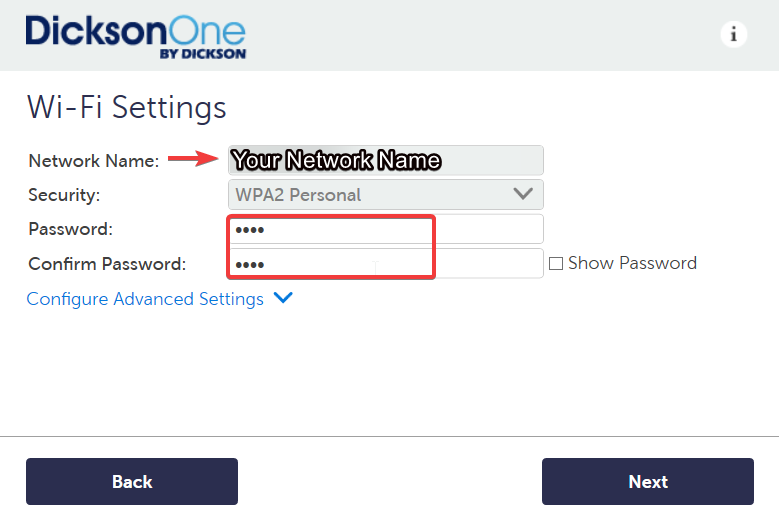The image size is (779, 525).
Task: Click the Show Password label text
Action: click(x=632, y=263)
